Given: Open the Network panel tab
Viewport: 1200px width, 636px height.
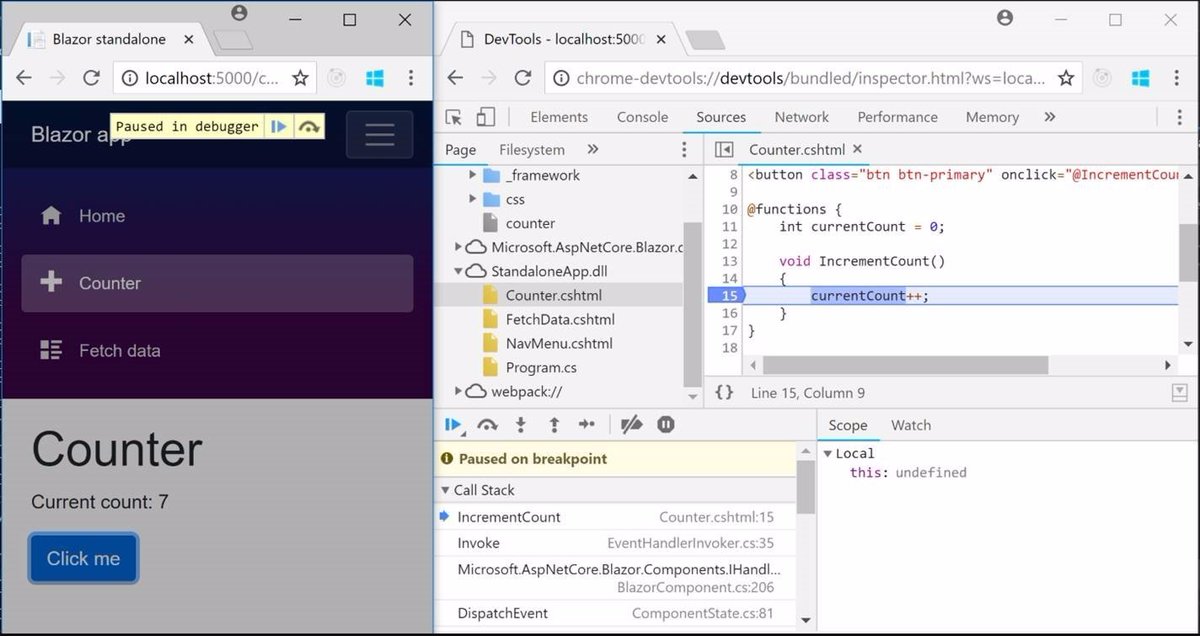Looking at the screenshot, I should pyautogui.click(x=801, y=117).
